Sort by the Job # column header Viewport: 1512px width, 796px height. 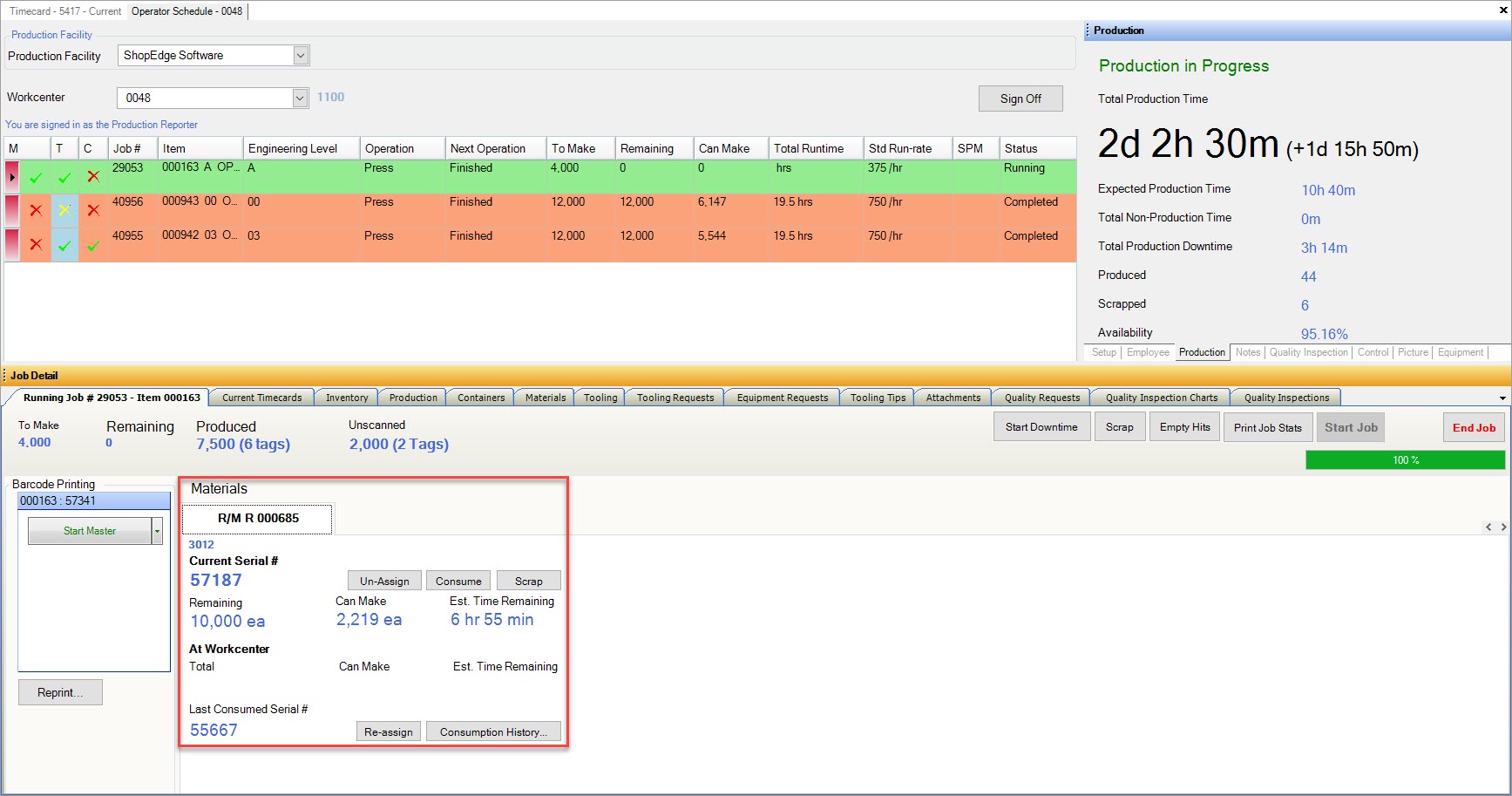132,148
